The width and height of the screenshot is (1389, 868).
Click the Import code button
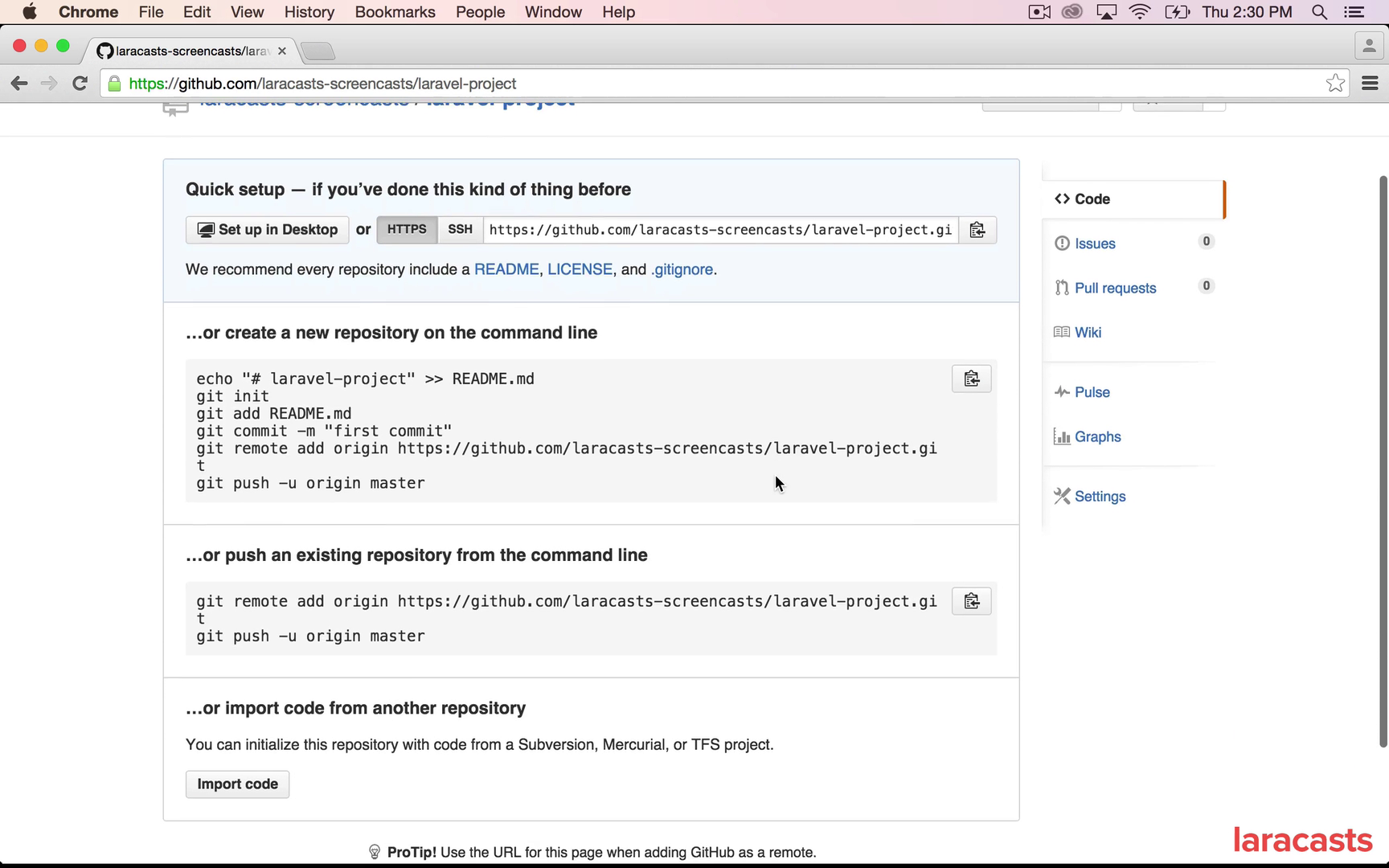pos(237,784)
